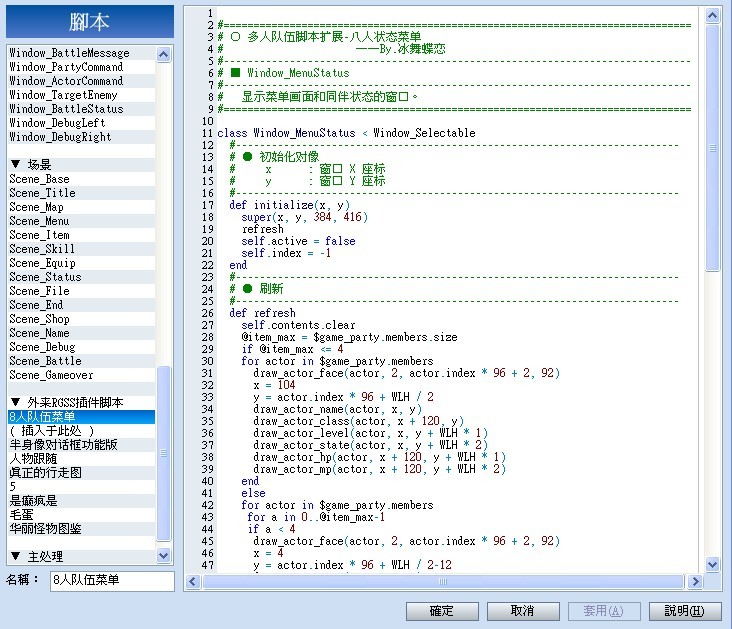732x629 pixels.
Task: Click code editor horizontal scrollbar thumb
Action: tap(443, 581)
